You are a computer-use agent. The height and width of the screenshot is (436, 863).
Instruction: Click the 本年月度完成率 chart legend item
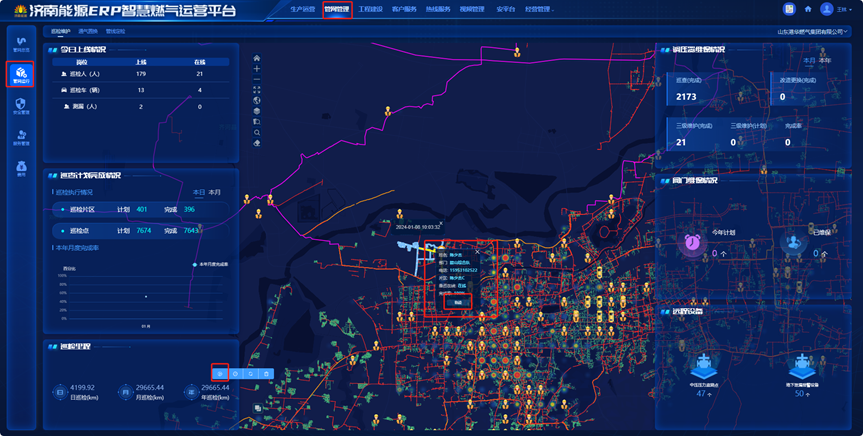(x=210, y=265)
